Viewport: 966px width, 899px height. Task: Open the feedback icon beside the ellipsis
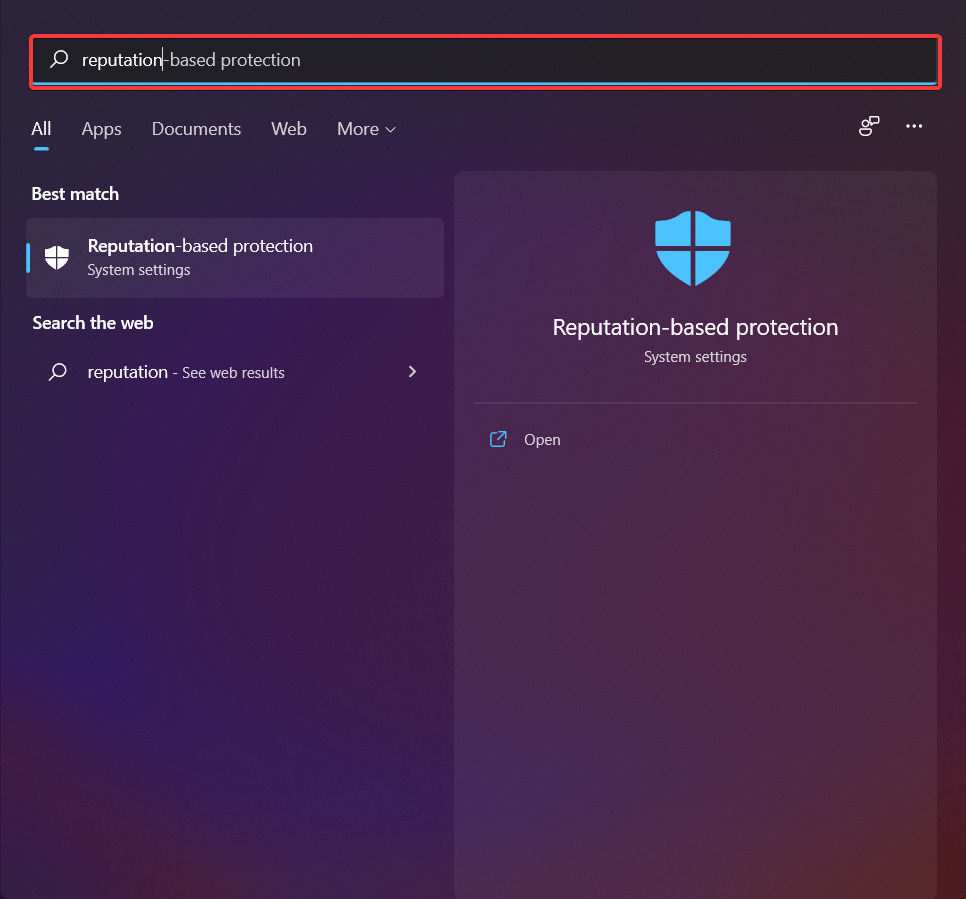pyautogui.click(x=869, y=126)
